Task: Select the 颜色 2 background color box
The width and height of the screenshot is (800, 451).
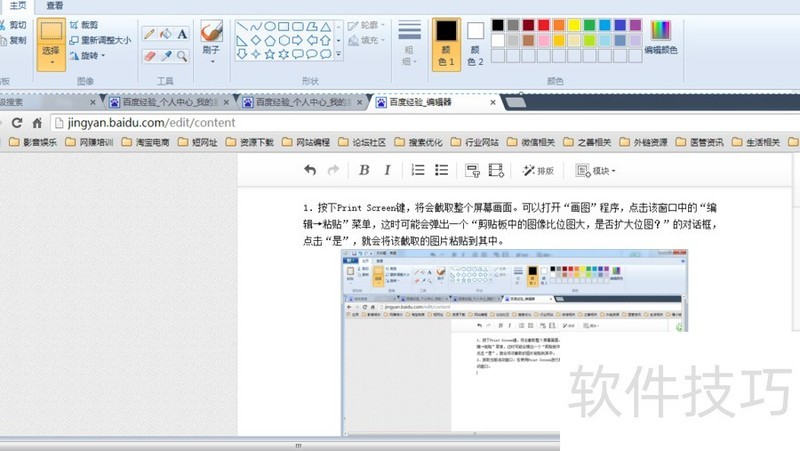Action: 475,39
